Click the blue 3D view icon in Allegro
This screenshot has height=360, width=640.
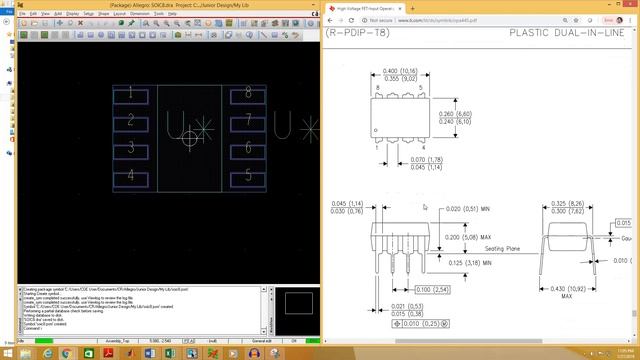click(x=219, y=23)
